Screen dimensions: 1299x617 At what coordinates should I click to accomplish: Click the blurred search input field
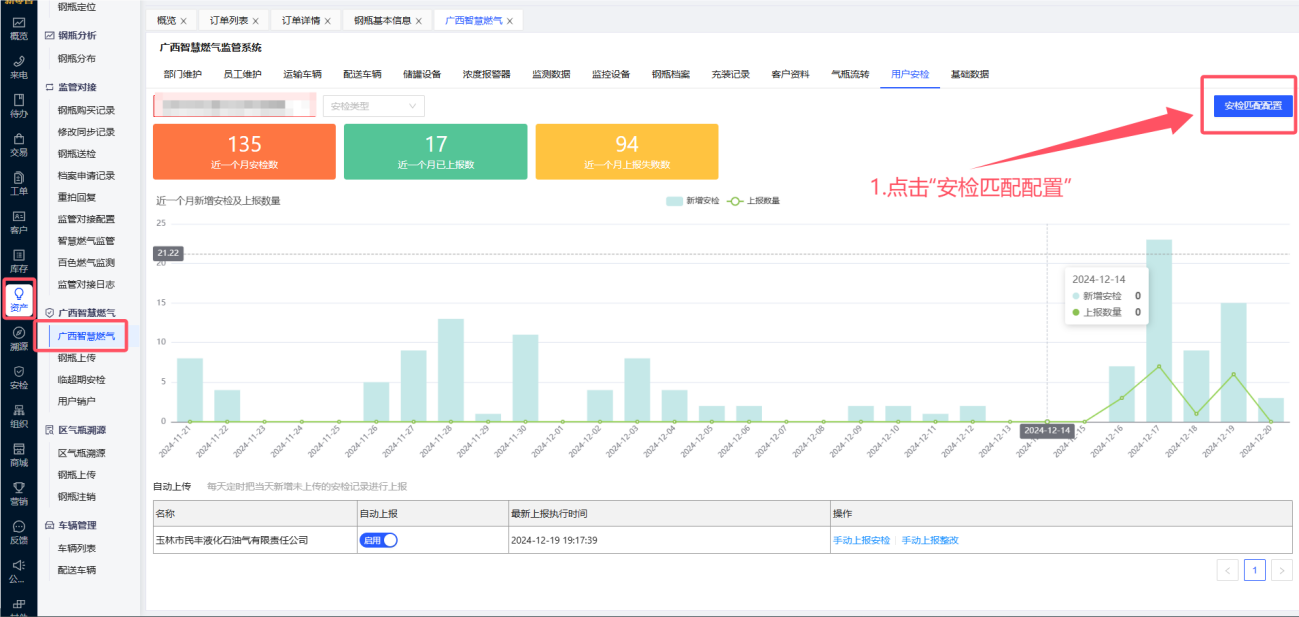coord(234,106)
